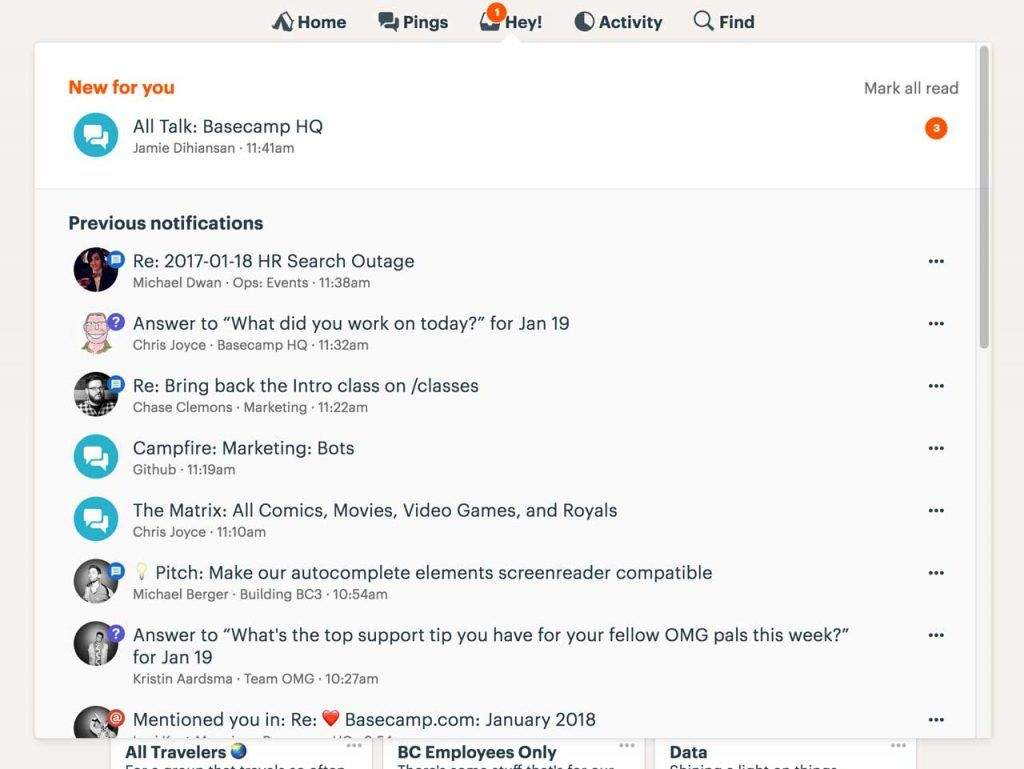Open options menu on All Travelers card
This screenshot has width=1024, height=769.
[x=354, y=745]
